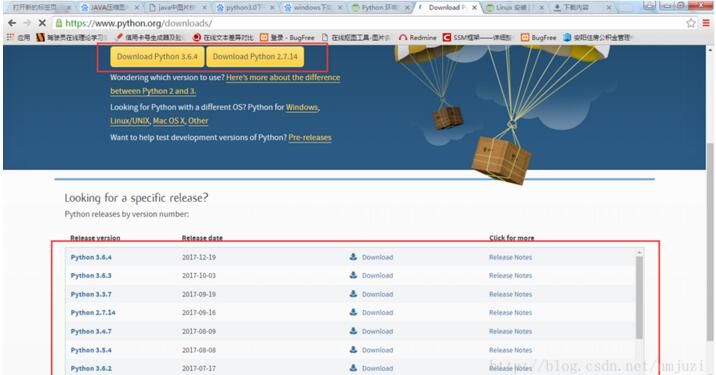Open the Linux/UNIX downloads link
Screen dimensions: 716x375
coord(130,121)
